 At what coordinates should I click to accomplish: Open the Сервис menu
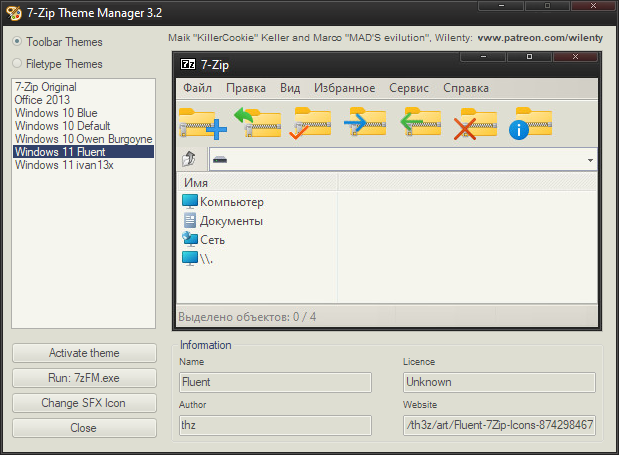pyautogui.click(x=409, y=88)
